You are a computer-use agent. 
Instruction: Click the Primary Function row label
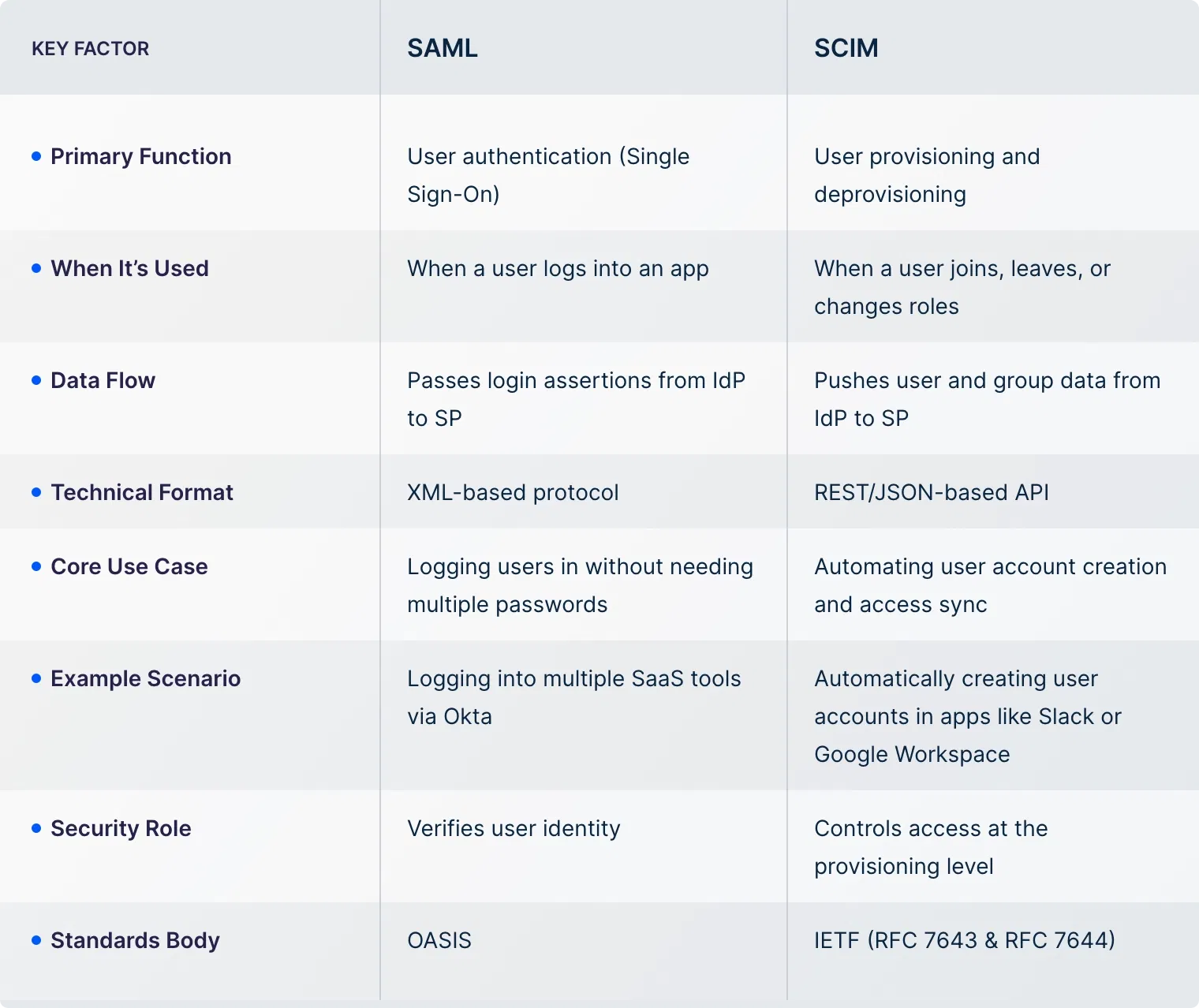[x=141, y=156]
